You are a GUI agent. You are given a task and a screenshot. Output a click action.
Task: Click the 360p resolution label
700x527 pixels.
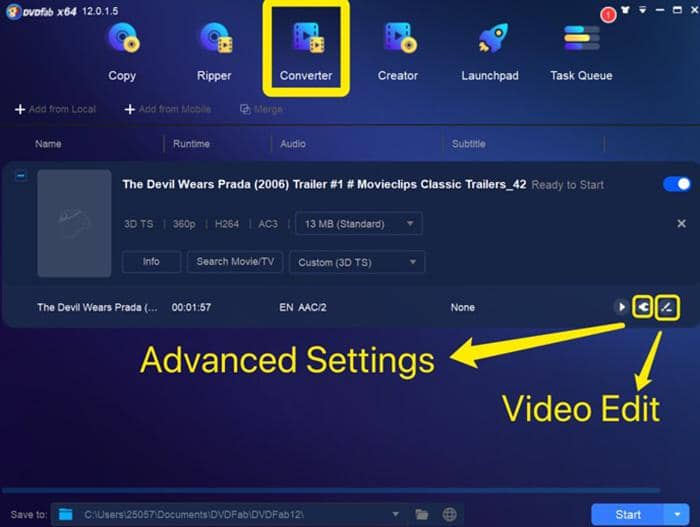pos(184,224)
